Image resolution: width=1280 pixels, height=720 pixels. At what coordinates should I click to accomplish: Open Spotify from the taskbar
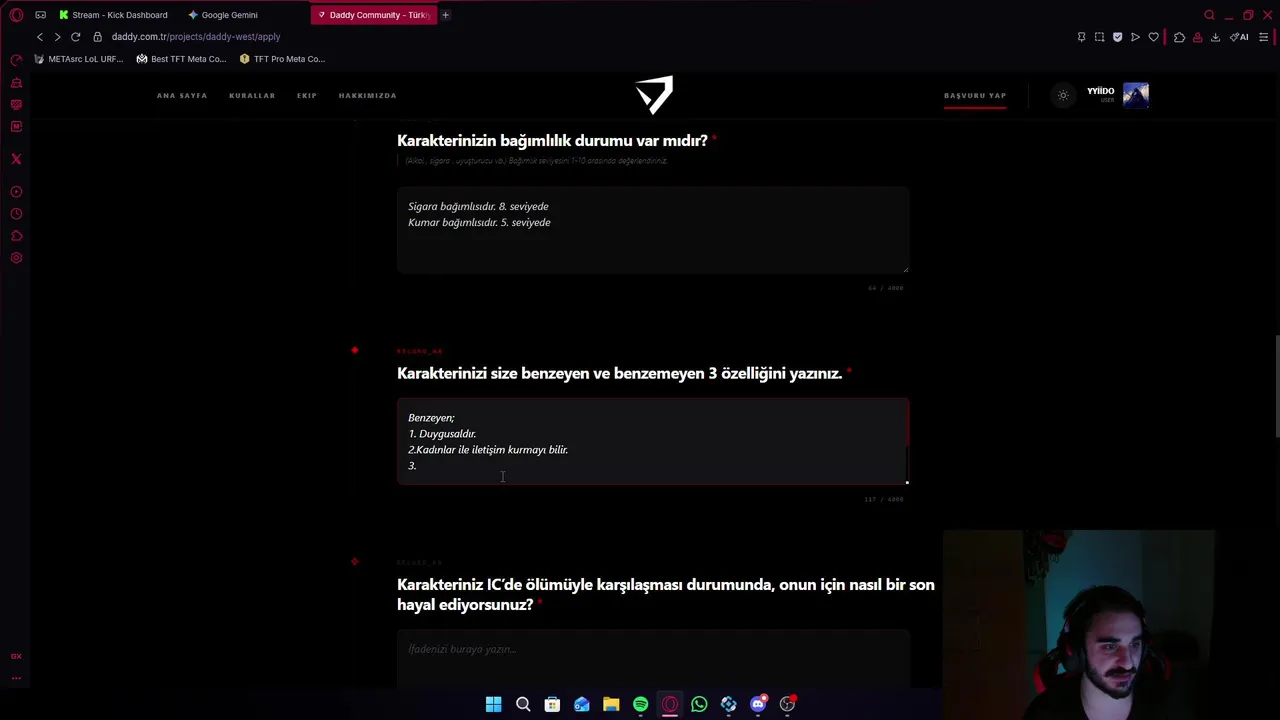click(640, 704)
